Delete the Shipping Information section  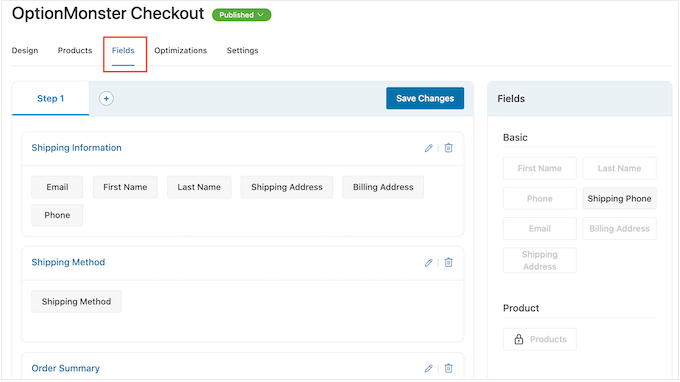(x=448, y=148)
